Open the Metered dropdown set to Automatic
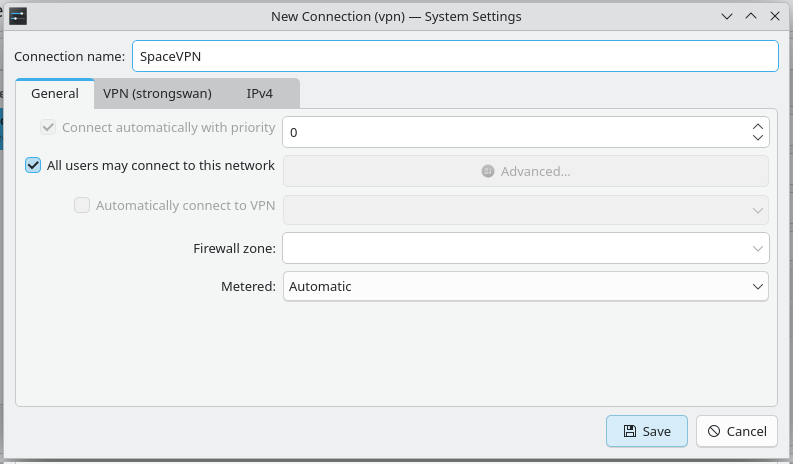This screenshot has width=793, height=464. click(526, 286)
